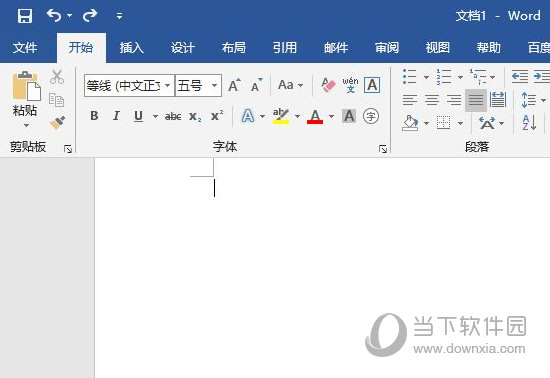The image size is (550, 378).
Task: Expand the 粘贴 paste options arrow
Action: (26, 125)
